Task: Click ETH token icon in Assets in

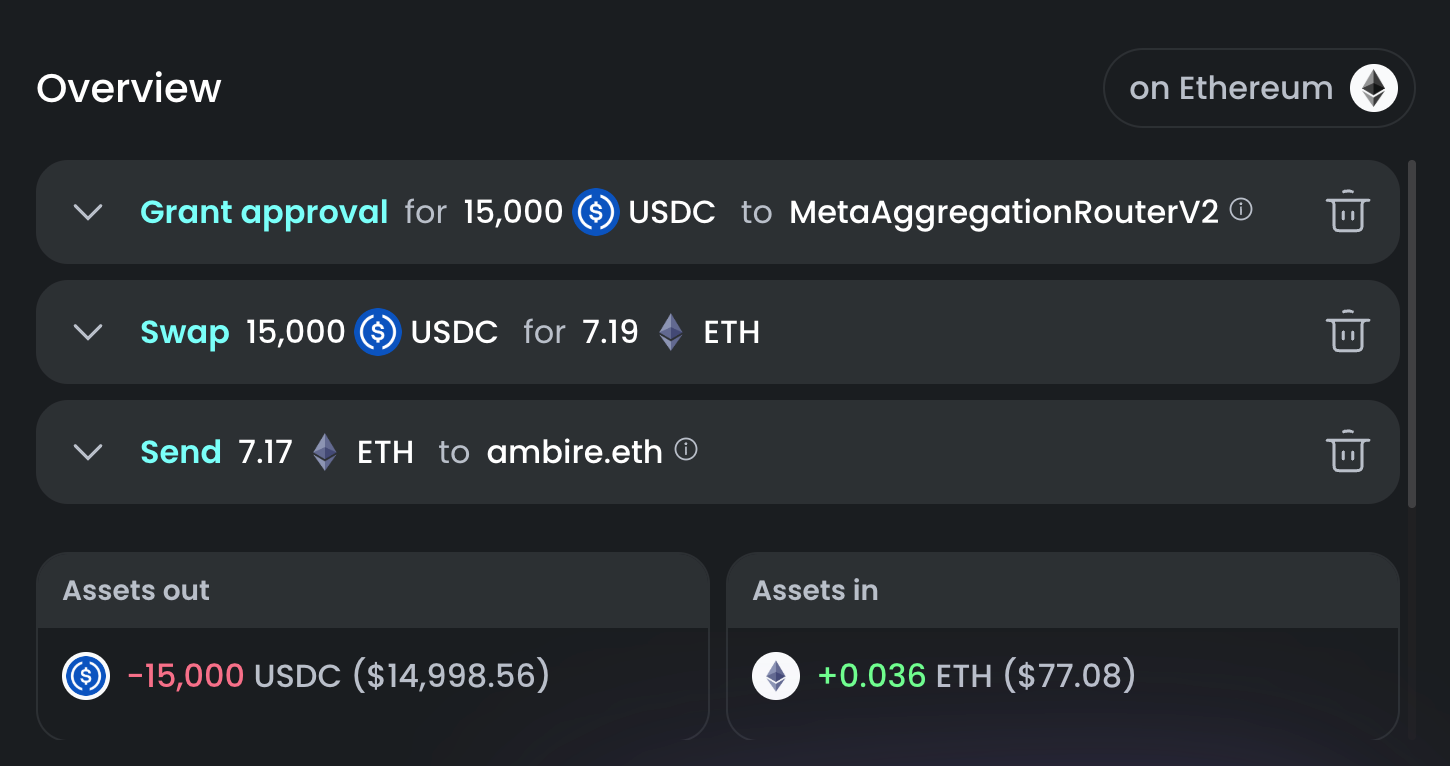Action: (776, 676)
